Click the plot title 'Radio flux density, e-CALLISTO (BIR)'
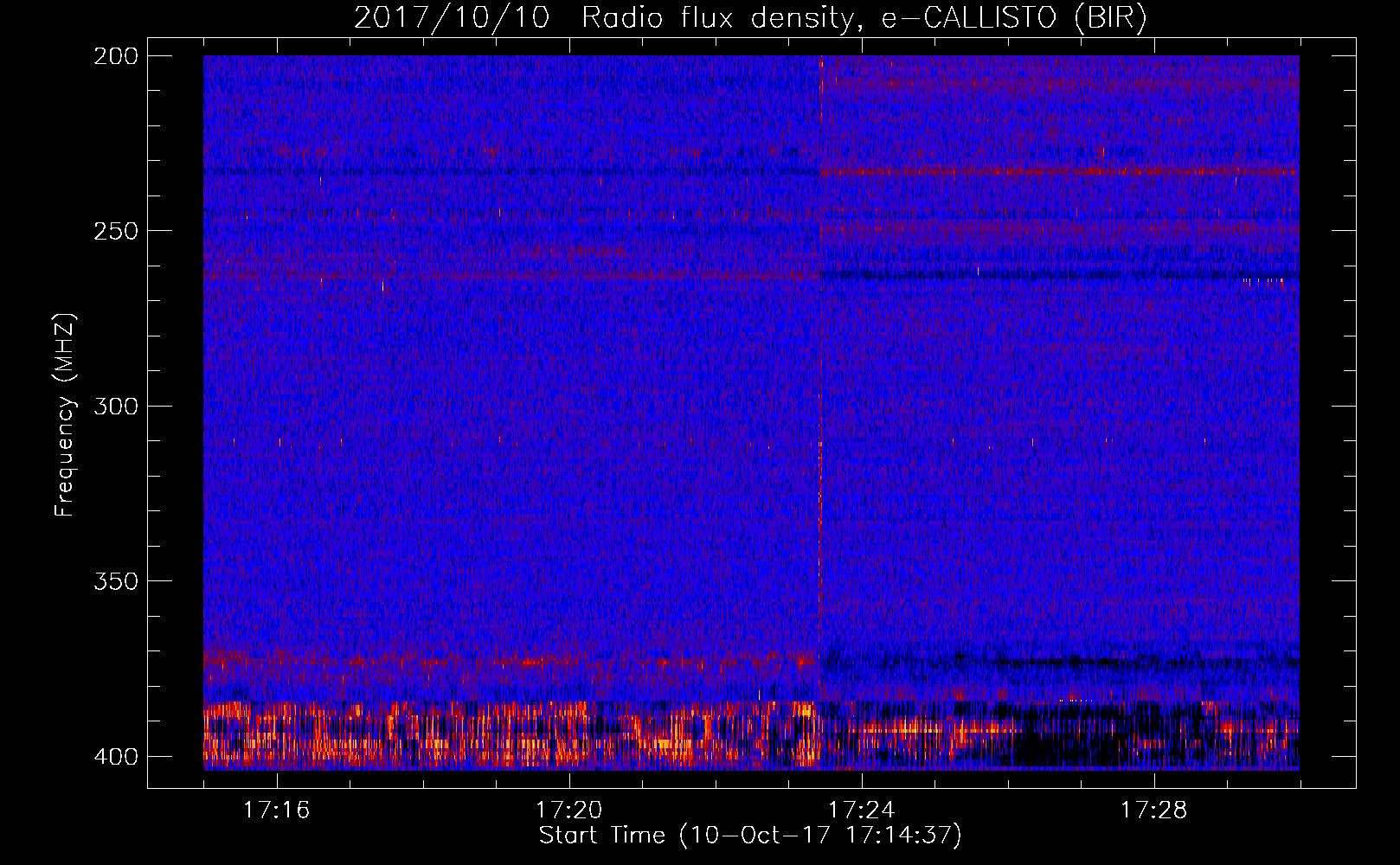The width and height of the screenshot is (1400, 865). (x=864, y=17)
